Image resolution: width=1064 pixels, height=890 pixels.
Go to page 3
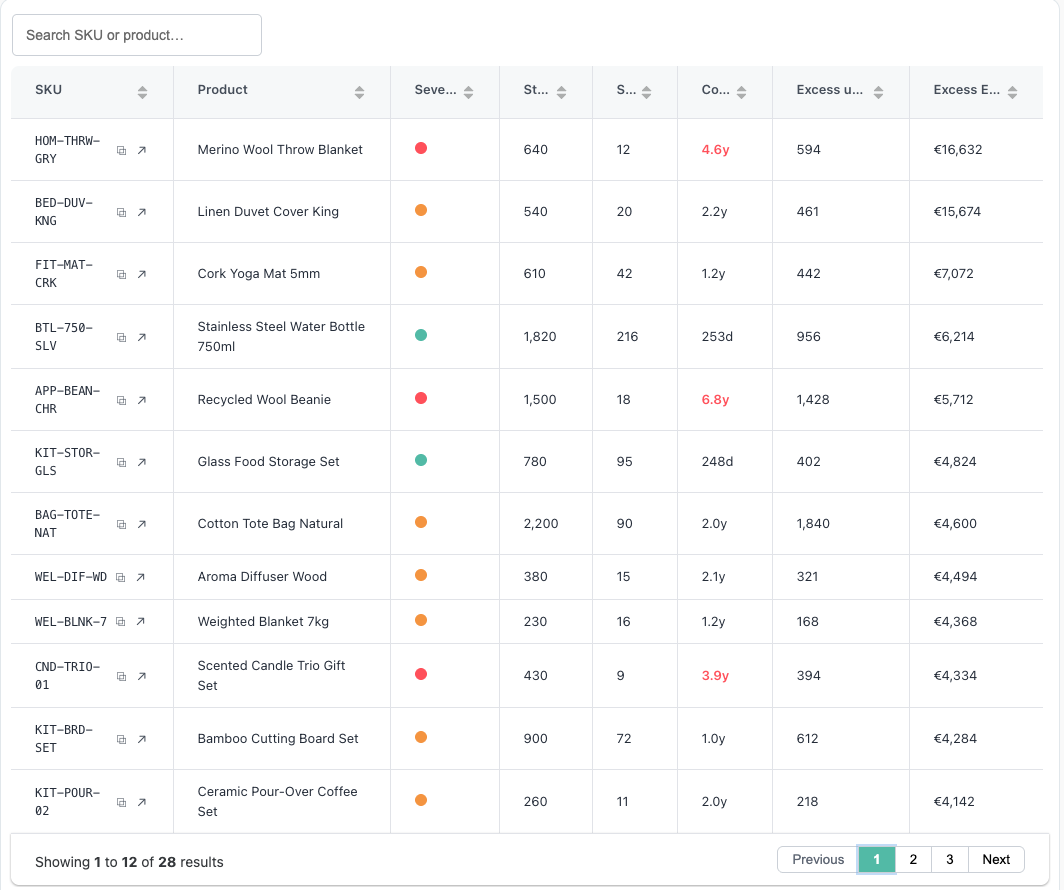click(x=950, y=859)
